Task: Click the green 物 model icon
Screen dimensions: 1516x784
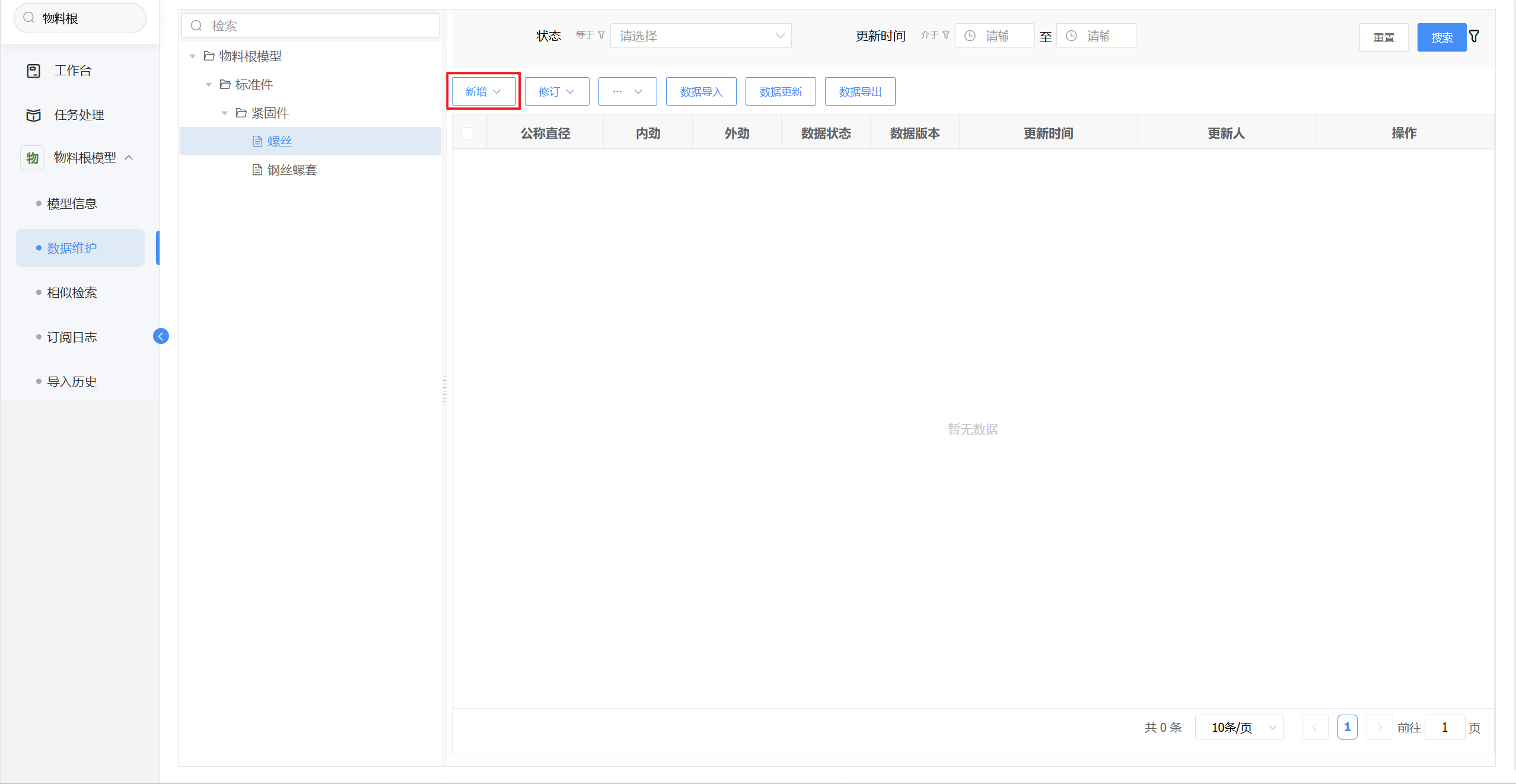Action: (x=33, y=158)
